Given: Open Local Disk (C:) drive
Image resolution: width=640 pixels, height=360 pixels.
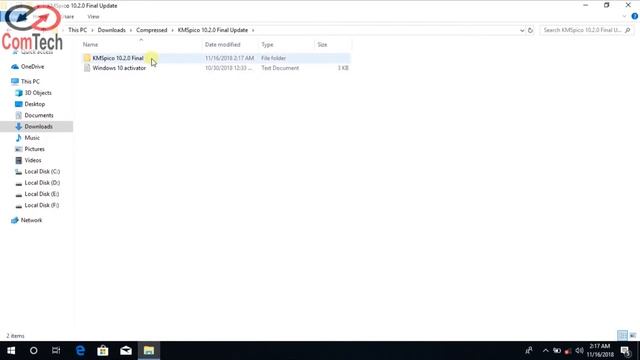Looking at the screenshot, I should pyautogui.click(x=42, y=171).
